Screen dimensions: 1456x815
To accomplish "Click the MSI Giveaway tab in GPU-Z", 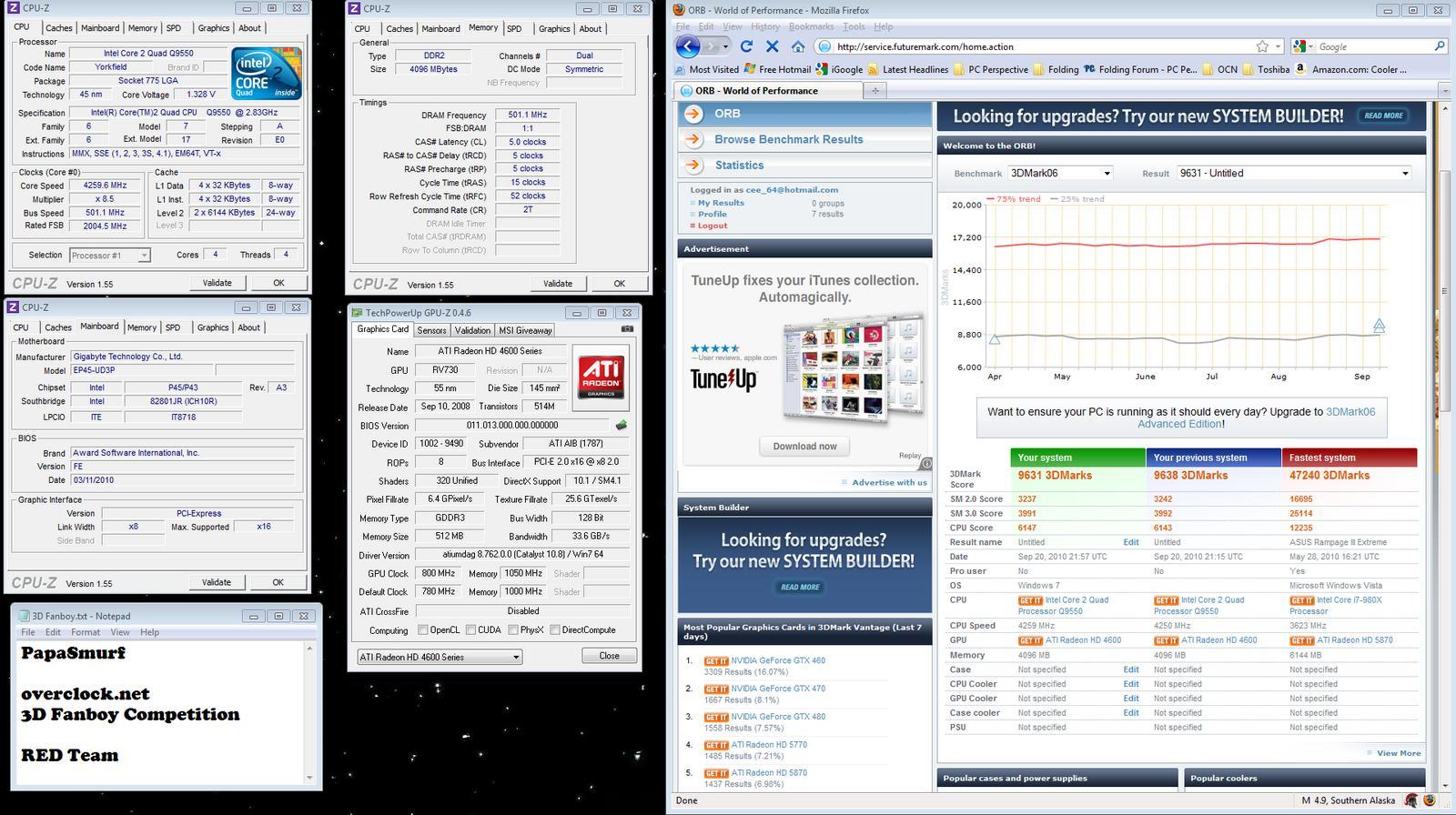I will click(525, 330).
